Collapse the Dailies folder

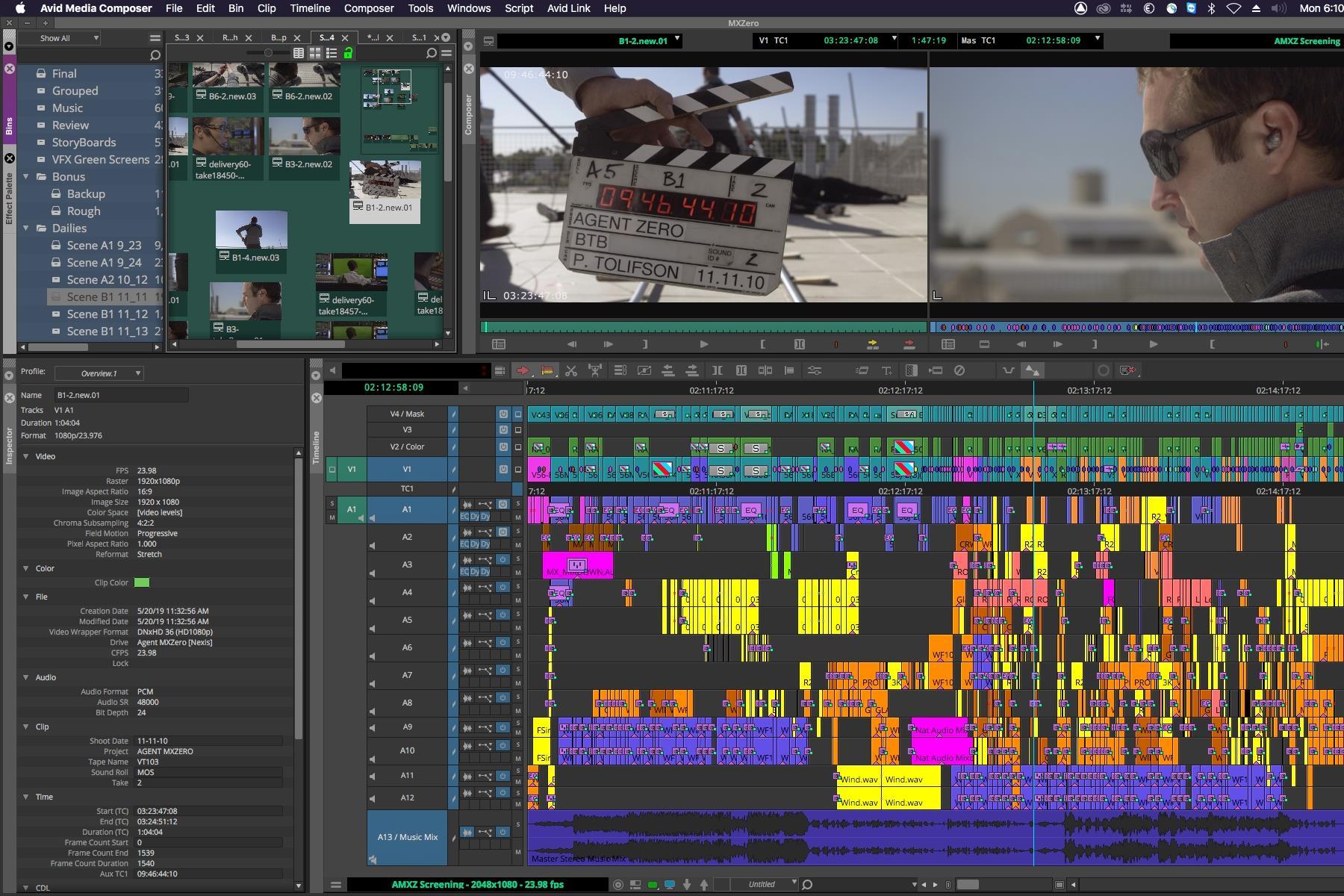[26, 228]
